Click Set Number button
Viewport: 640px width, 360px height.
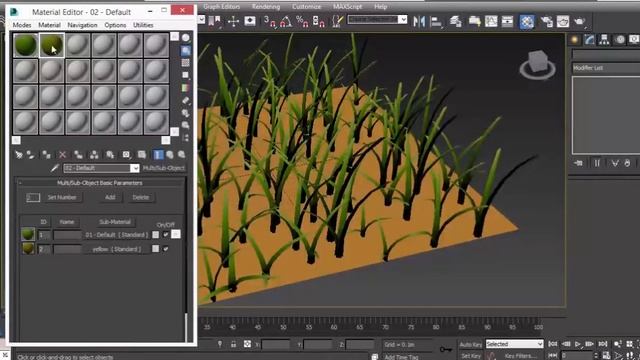pyautogui.click(x=62, y=198)
